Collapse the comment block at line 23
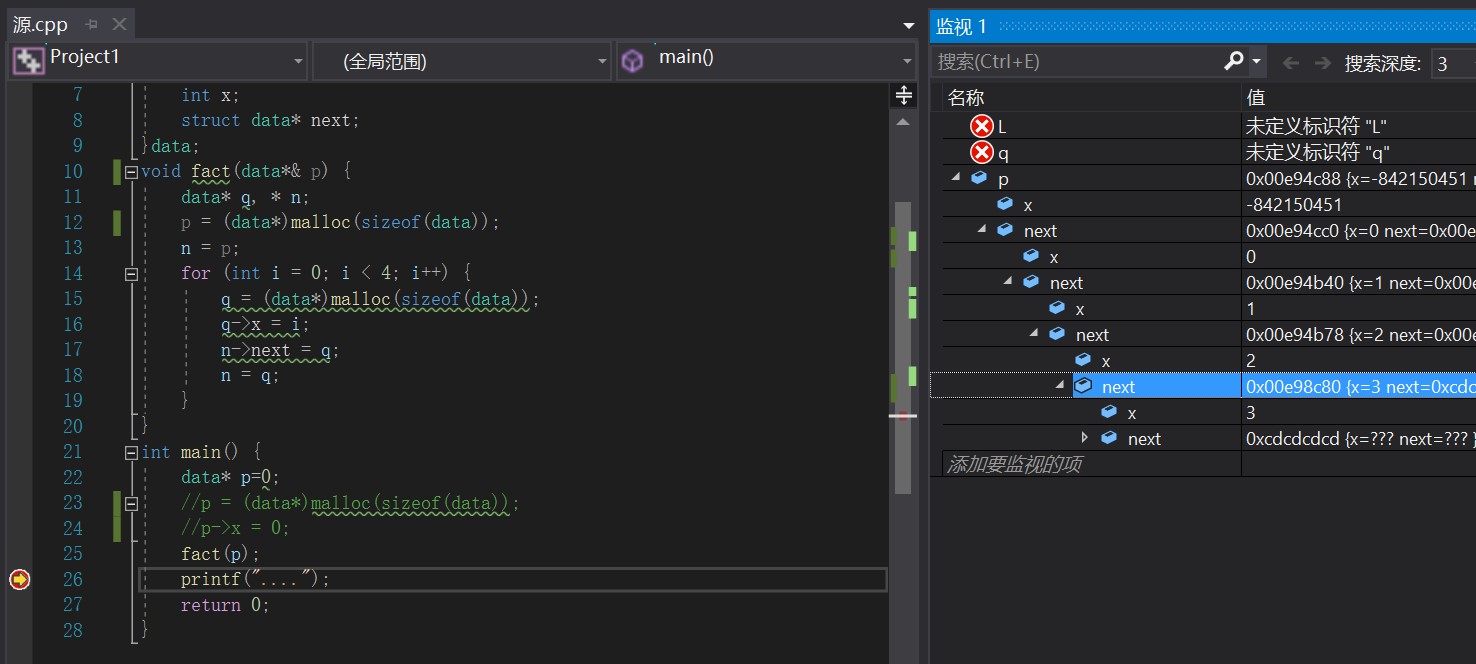The height and width of the screenshot is (664, 1476). tap(130, 504)
